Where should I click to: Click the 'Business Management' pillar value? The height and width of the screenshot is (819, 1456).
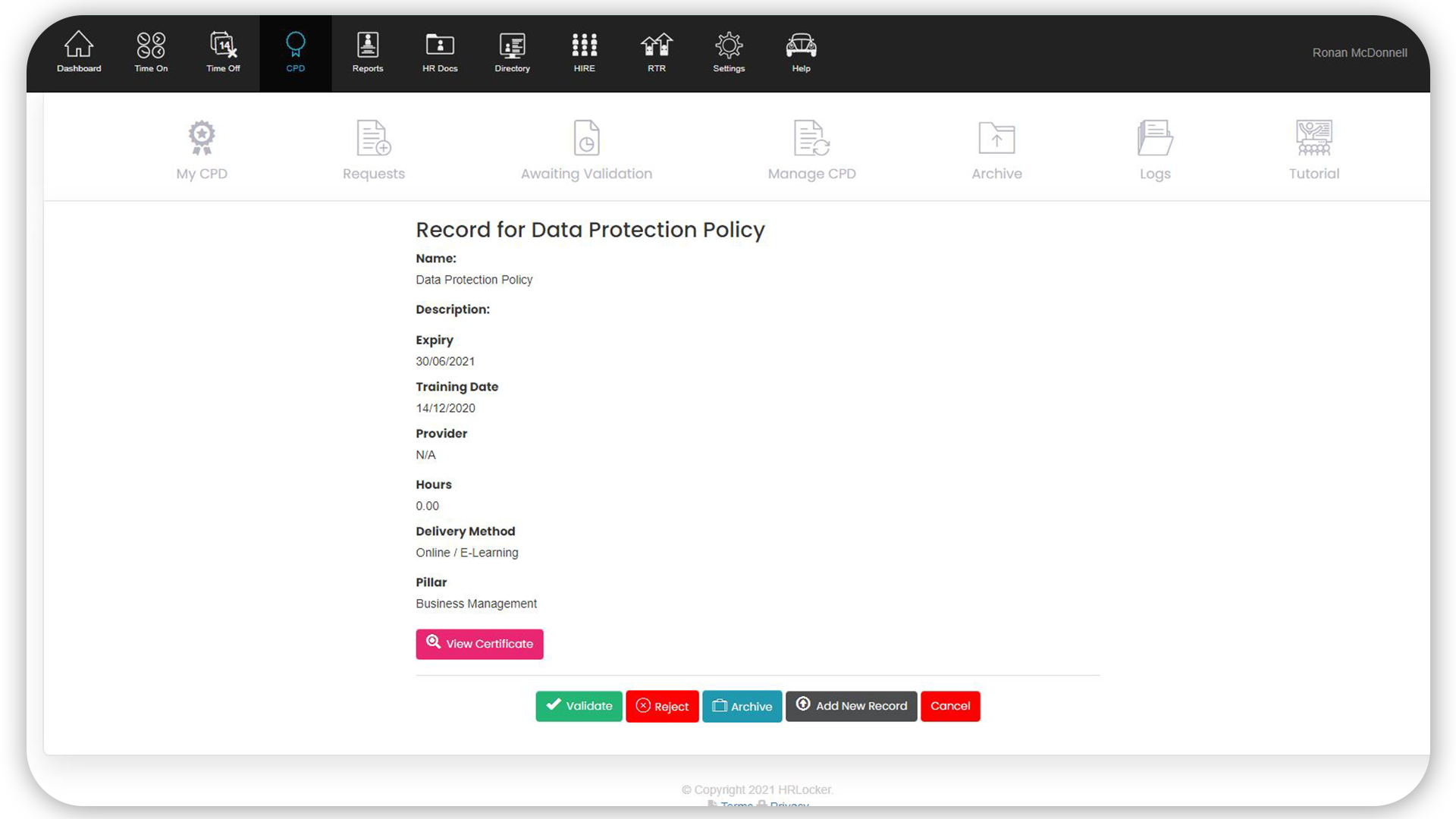coord(476,604)
